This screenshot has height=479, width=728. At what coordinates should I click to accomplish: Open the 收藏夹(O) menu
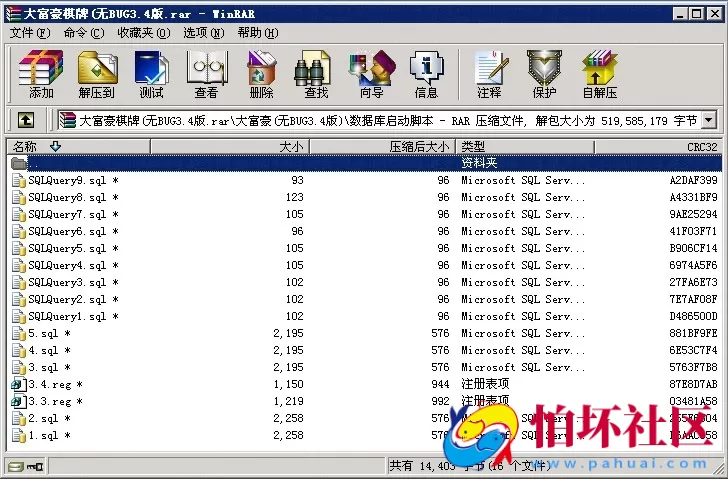coord(144,33)
